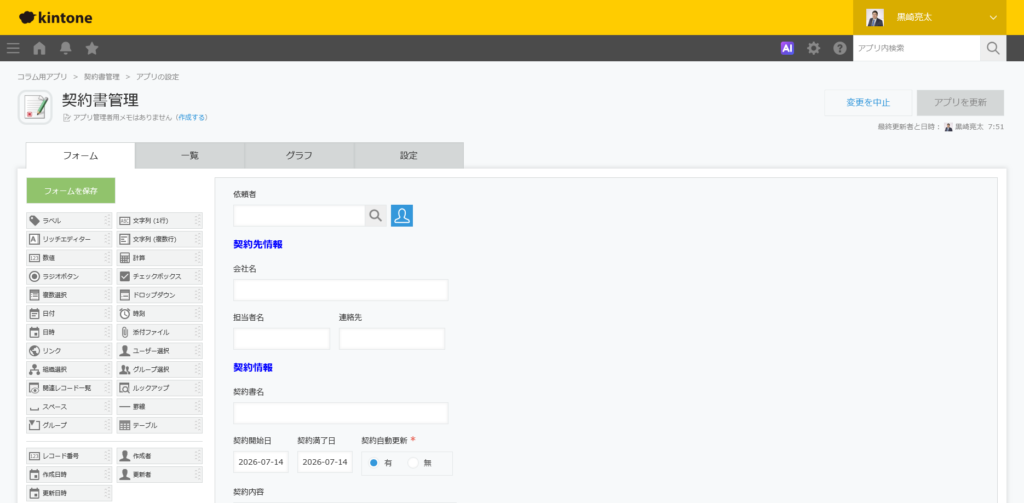
Task: Select the 組織選択 field tile
Action: pyautogui.click(x=69, y=370)
